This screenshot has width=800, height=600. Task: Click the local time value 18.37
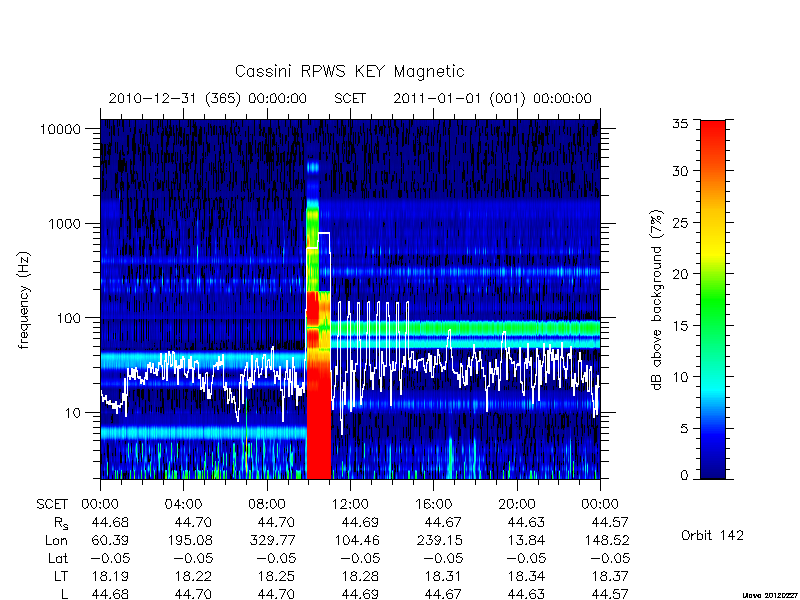pos(611,576)
